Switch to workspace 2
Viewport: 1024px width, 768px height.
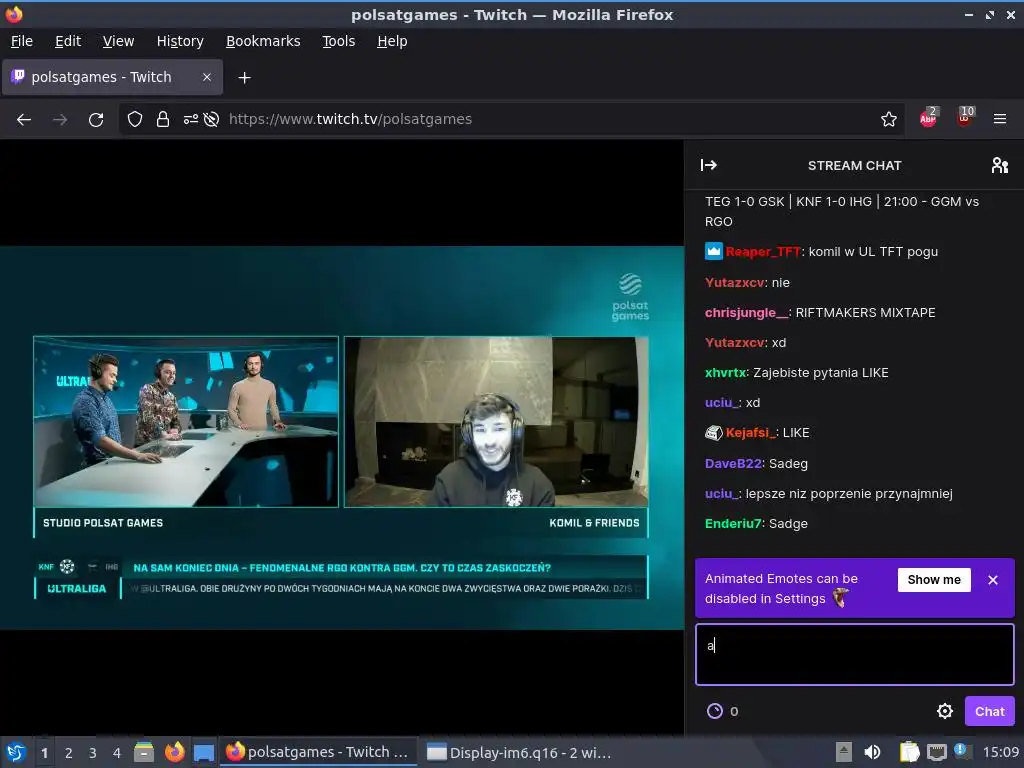pos(68,753)
